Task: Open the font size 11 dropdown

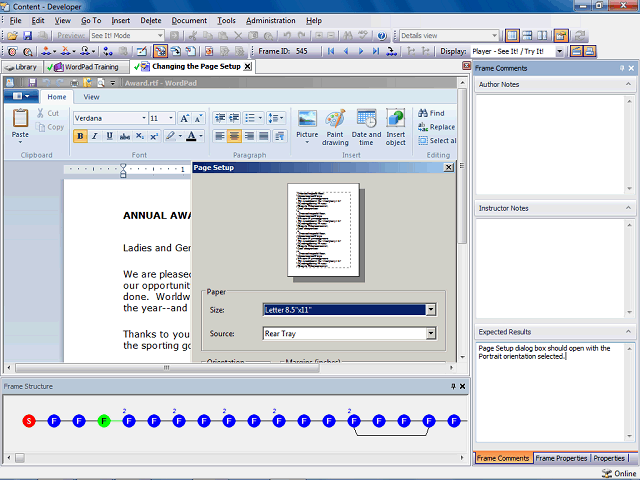Action: click(x=171, y=118)
